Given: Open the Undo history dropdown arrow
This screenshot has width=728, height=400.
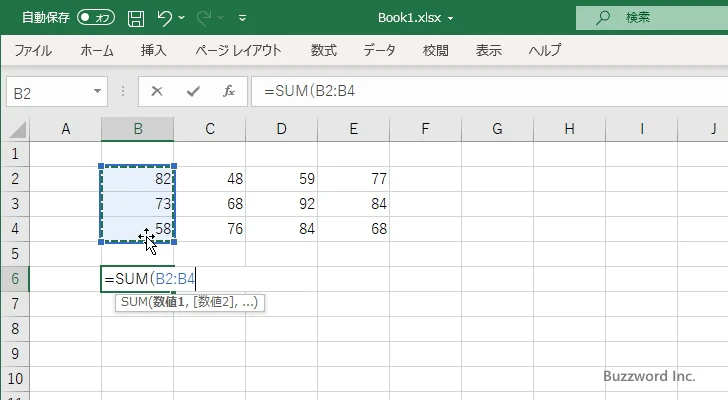Looking at the screenshot, I should [182, 18].
